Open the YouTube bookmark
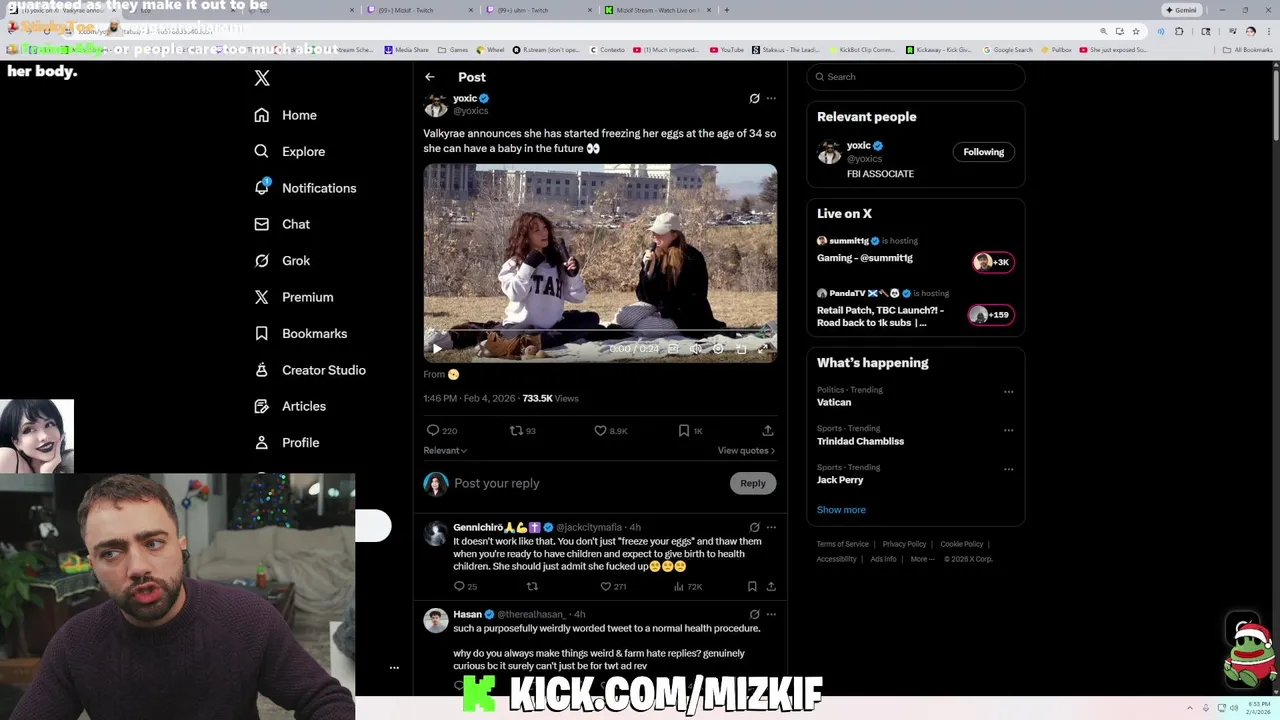 click(727, 49)
